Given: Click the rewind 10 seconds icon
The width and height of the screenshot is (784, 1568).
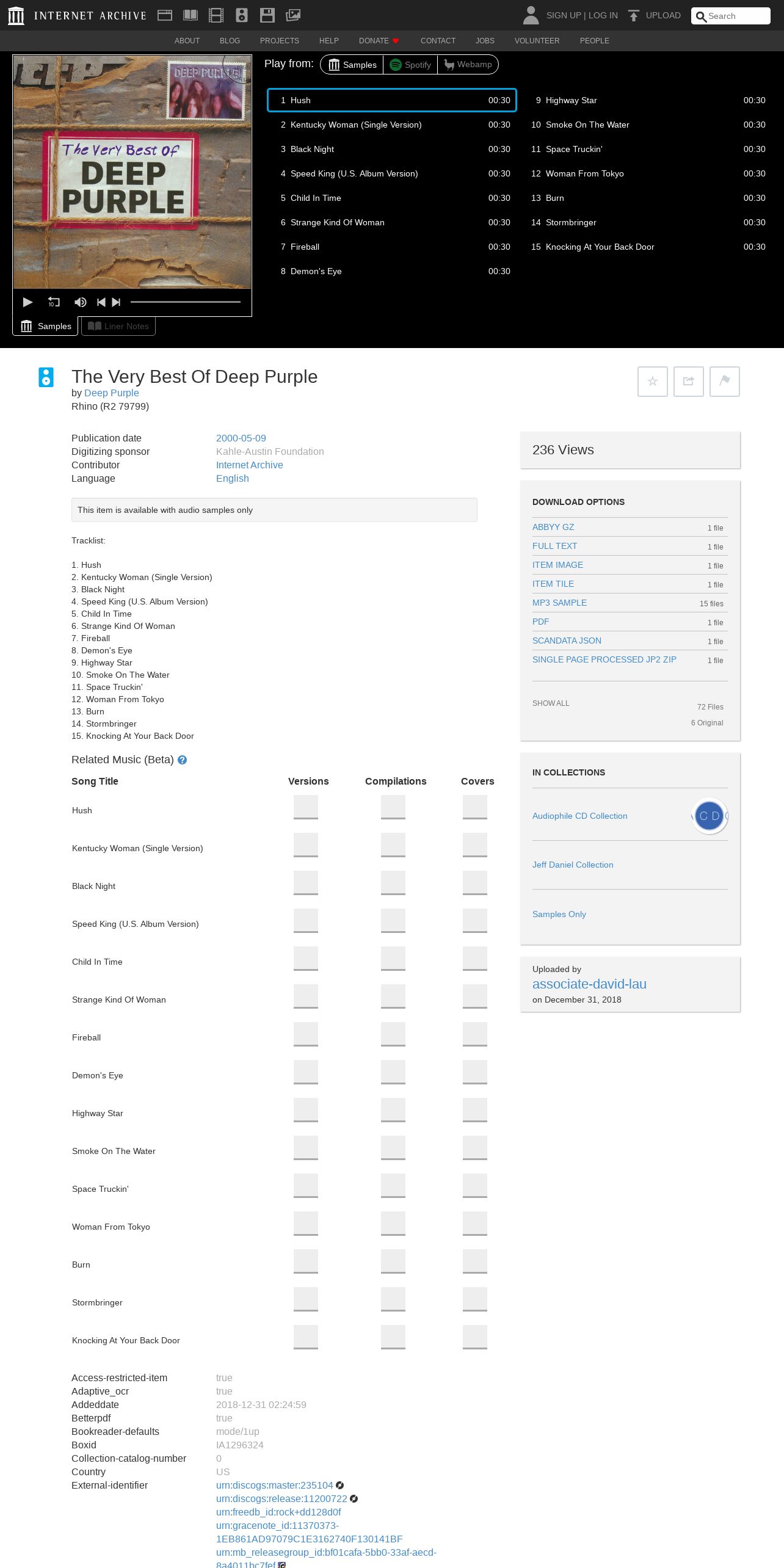Looking at the screenshot, I should pos(54,302).
